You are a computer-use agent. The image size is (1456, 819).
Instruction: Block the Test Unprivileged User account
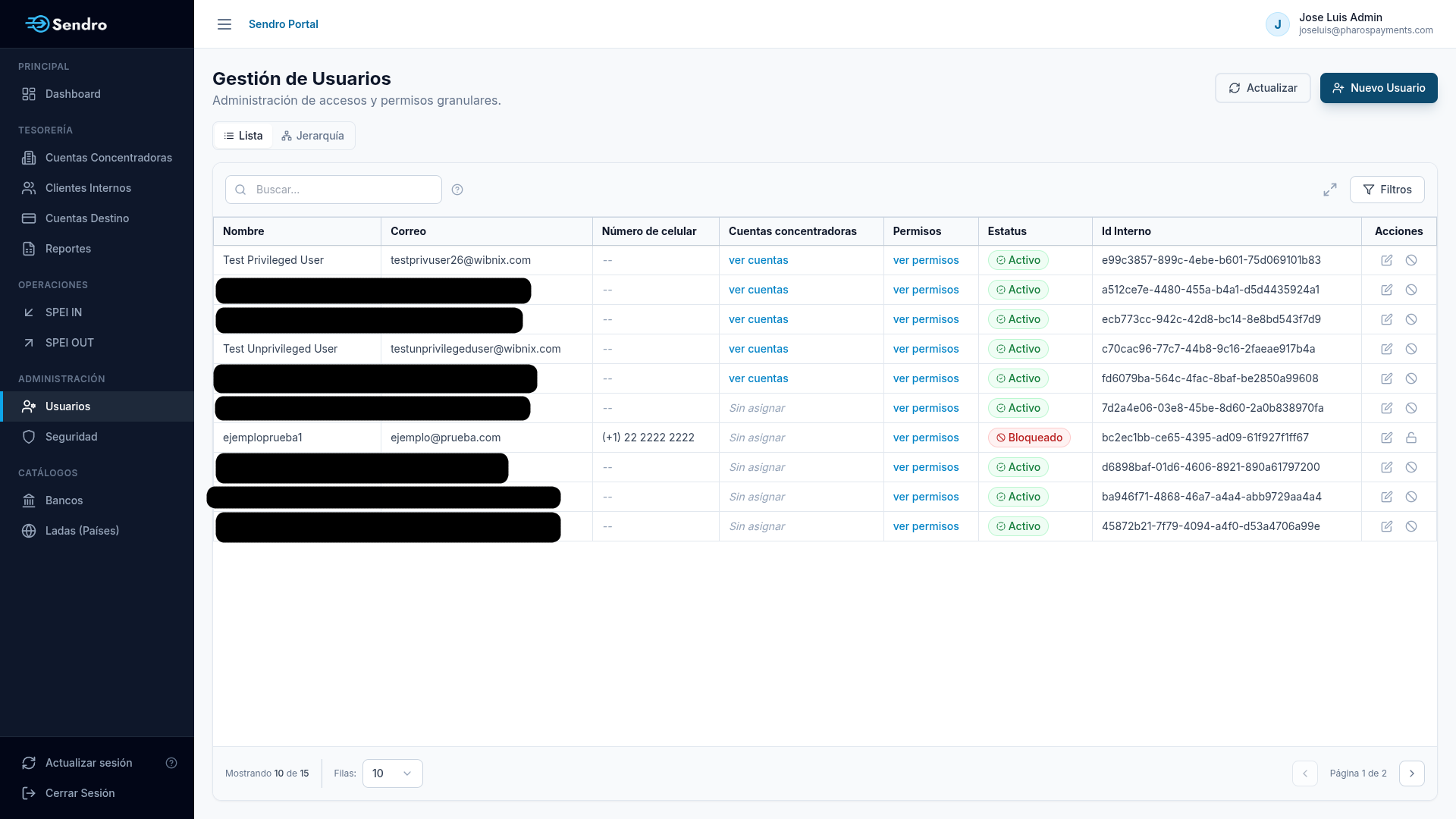1411,349
